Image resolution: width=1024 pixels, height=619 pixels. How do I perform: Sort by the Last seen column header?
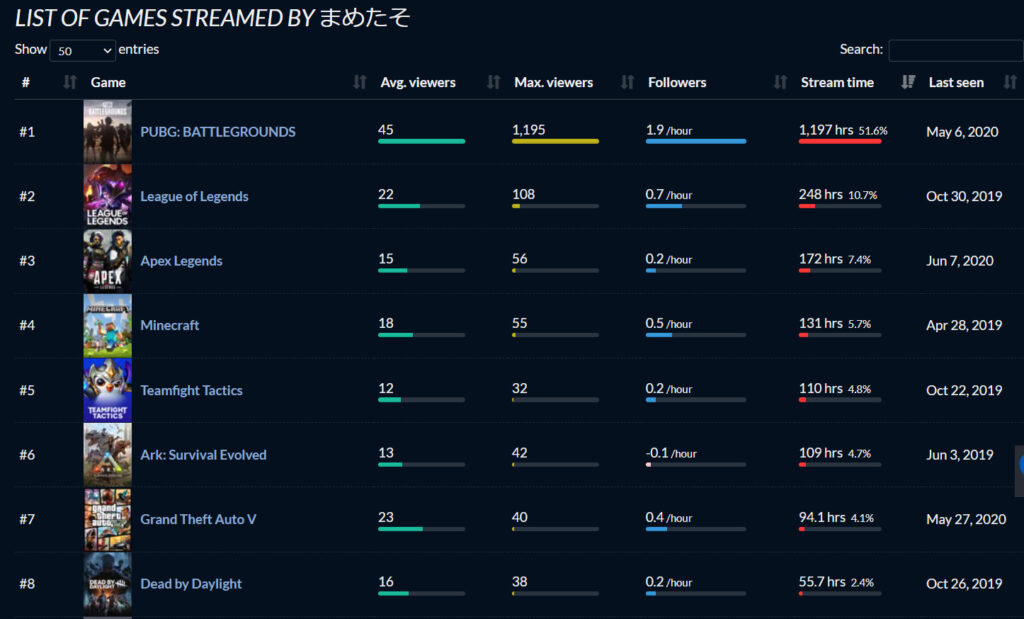[x=956, y=83]
